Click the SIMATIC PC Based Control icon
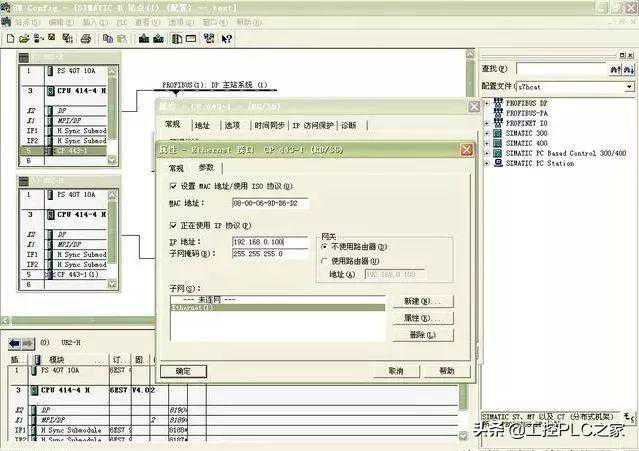 [498, 153]
